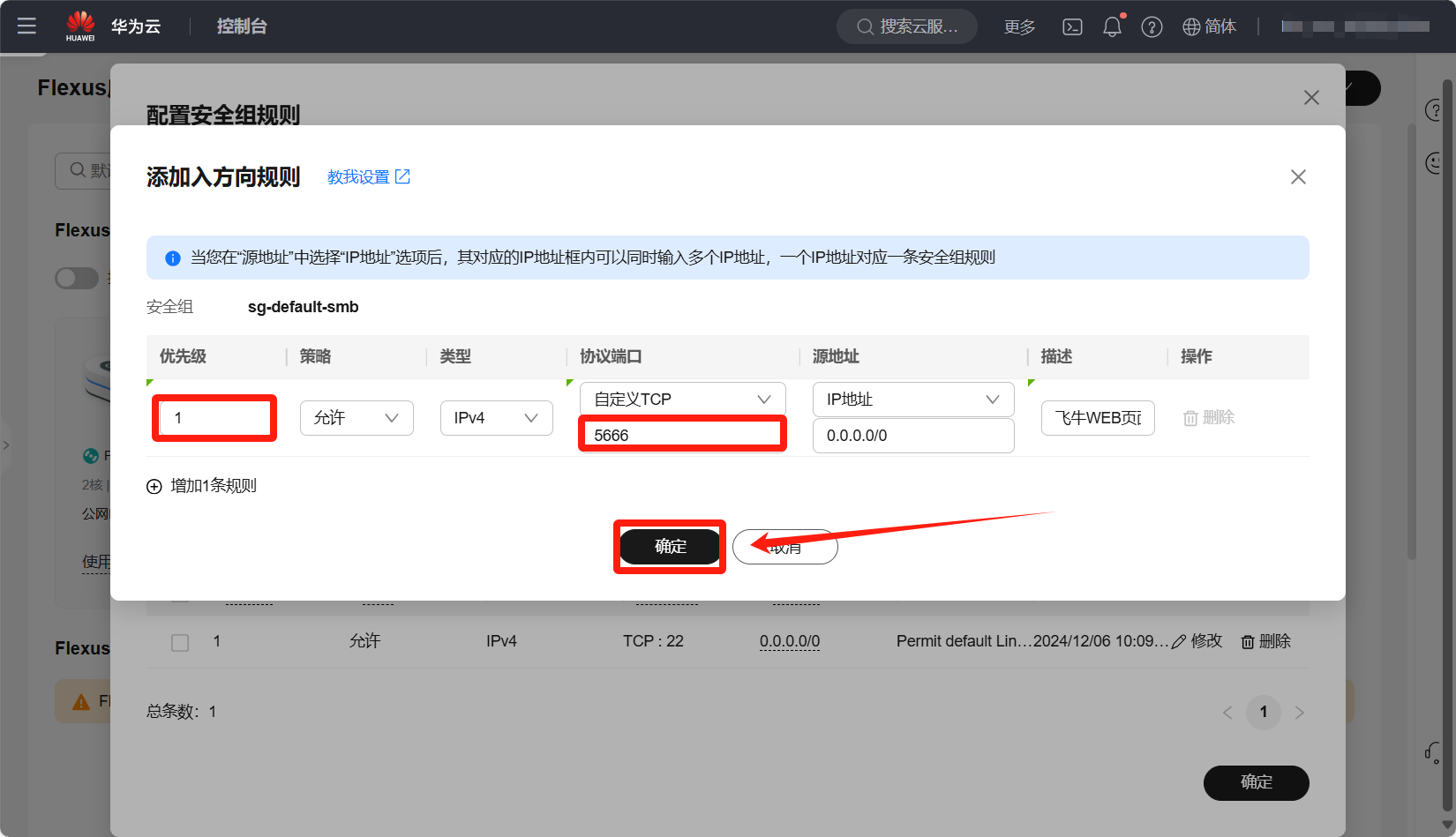This screenshot has width=1456, height=837.
Task: Click the globe language icon
Action: pyautogui.click(x=1191, y=26)
